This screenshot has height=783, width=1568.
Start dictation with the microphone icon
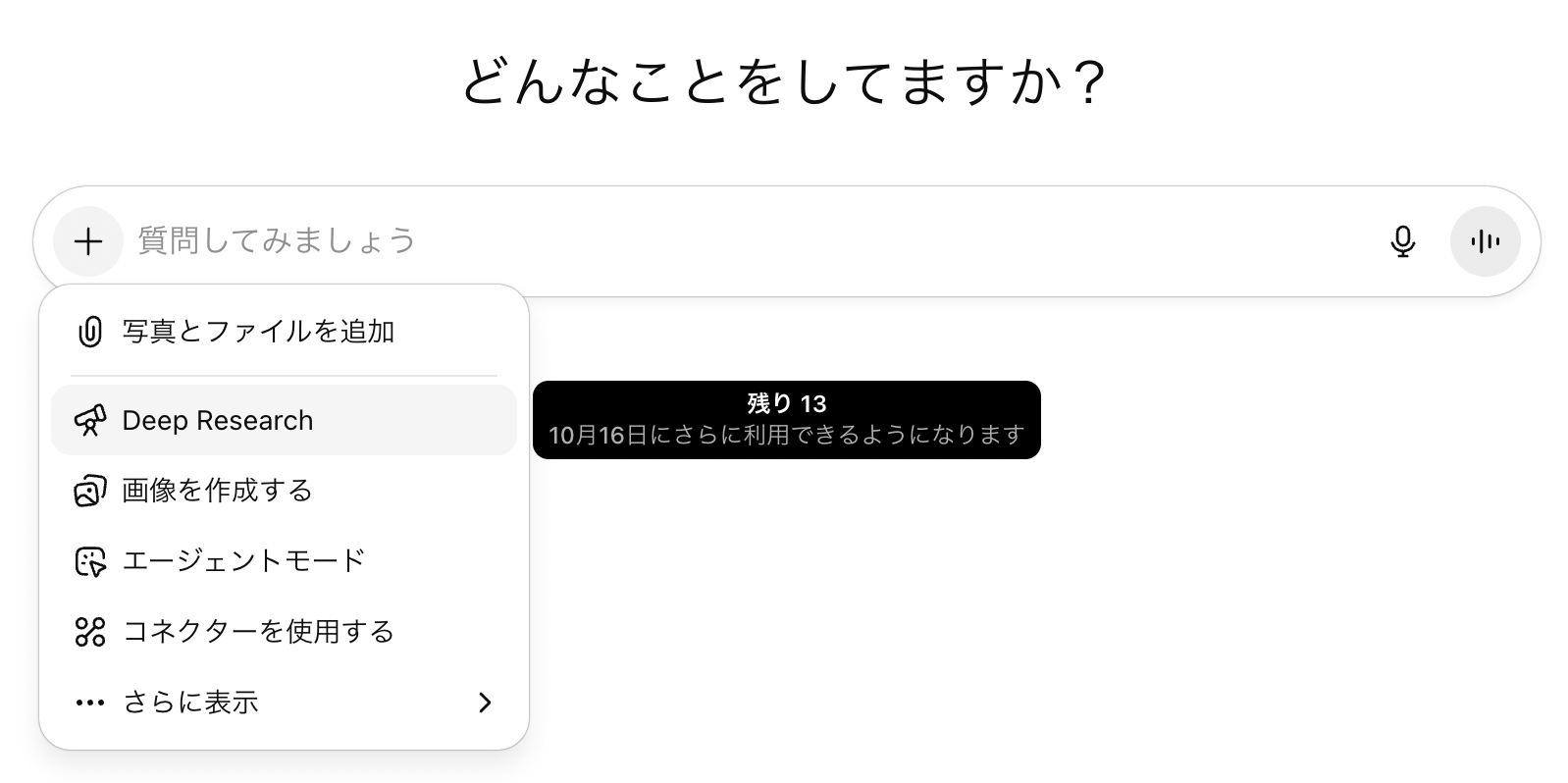[x=1403, y=241]
